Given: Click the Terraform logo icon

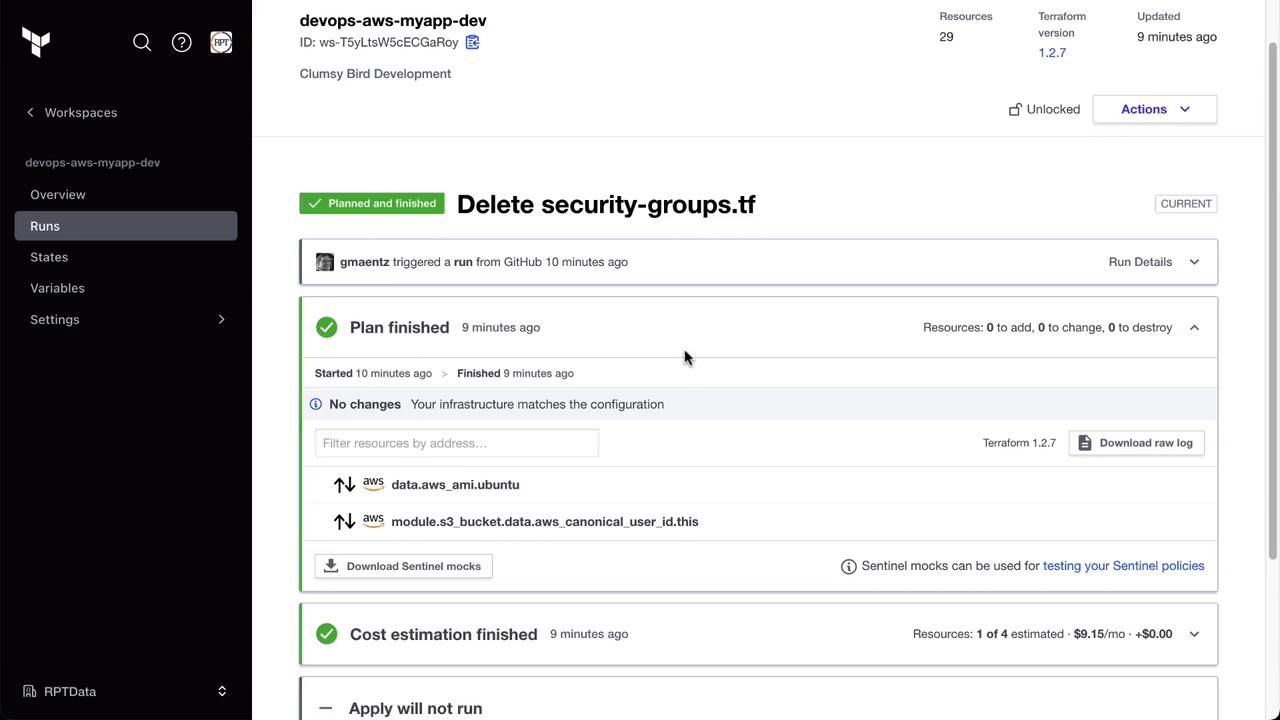Looking at the screenshot, I should (x=36, y=42).
